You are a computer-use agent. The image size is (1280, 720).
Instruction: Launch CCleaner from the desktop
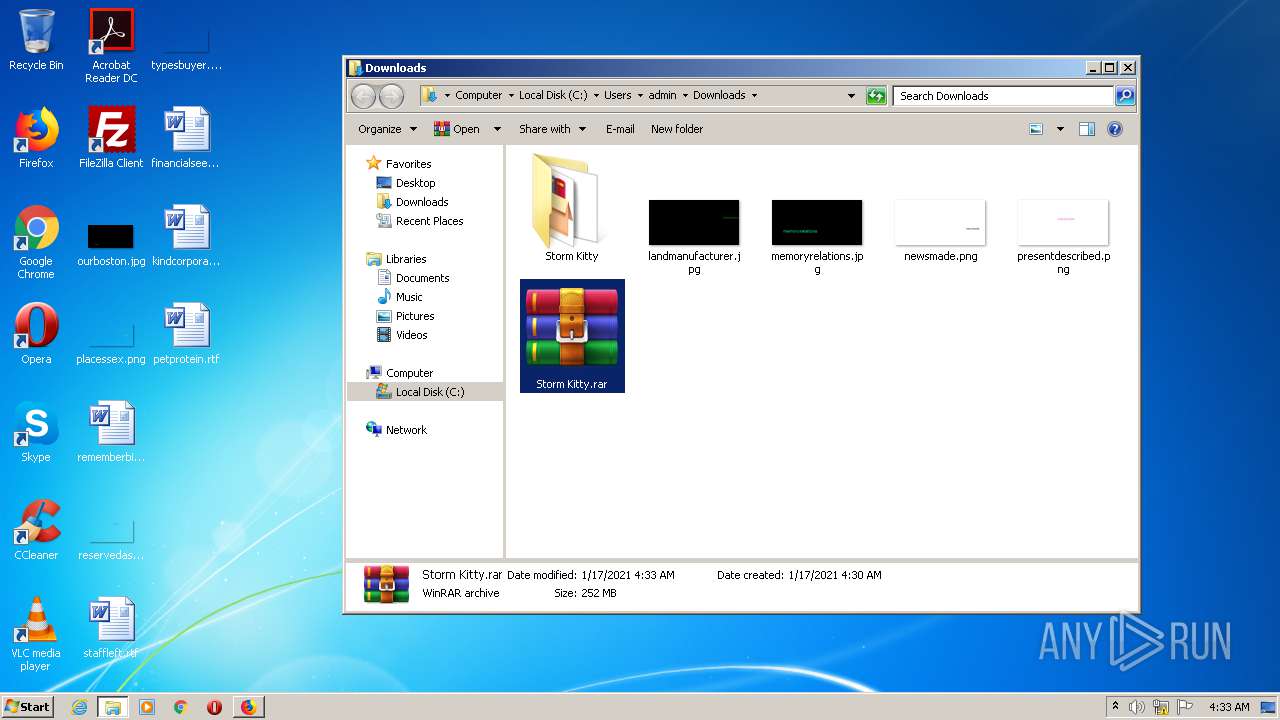click(x=36, y=530)
